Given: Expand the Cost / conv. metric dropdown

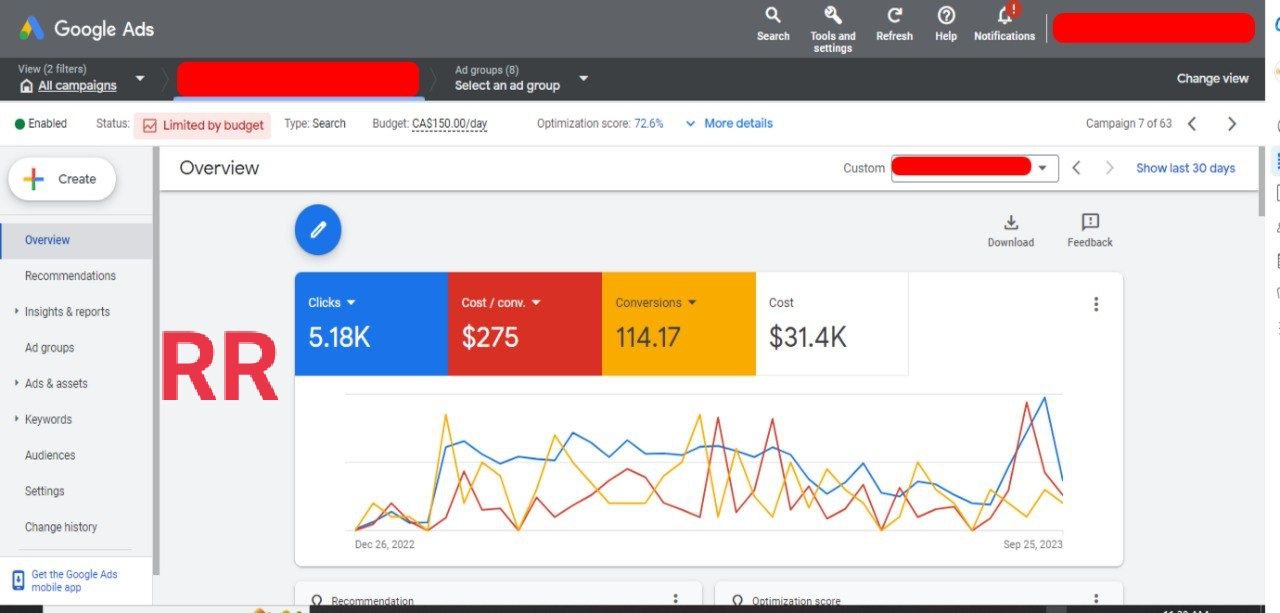Looking at the screenshot, I should (x=536, y=303).
